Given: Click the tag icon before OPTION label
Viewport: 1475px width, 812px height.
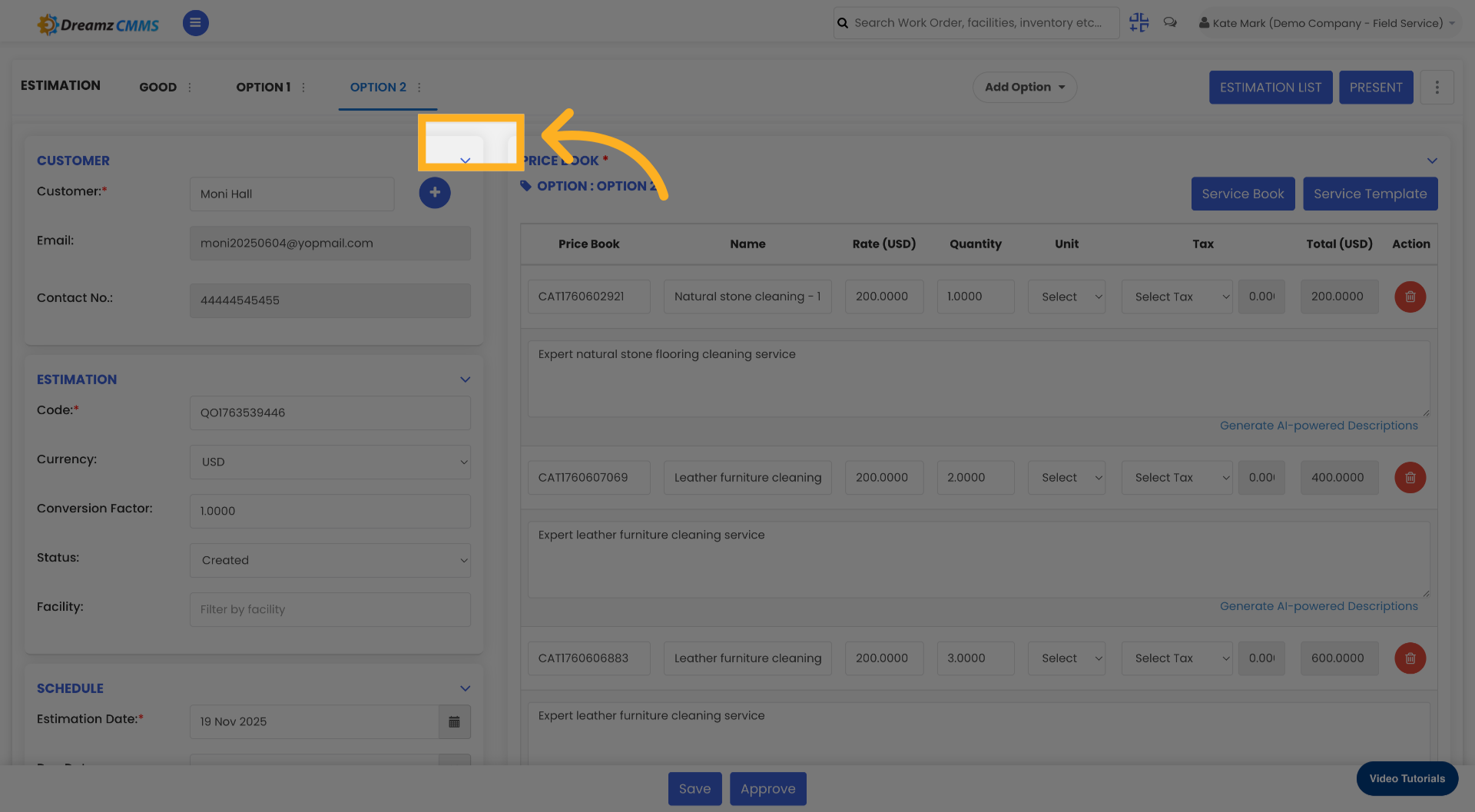Looking at the screenshot, I should click(x=525, y=186).
